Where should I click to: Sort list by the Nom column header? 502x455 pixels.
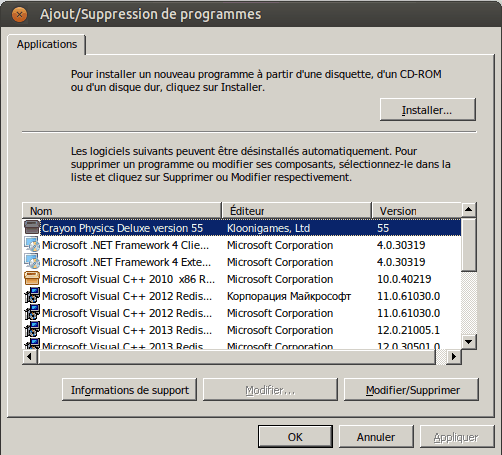(x=122, y=211)
